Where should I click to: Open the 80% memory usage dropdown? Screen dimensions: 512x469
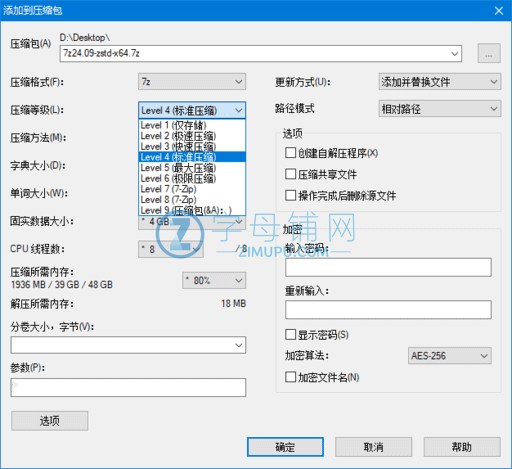(x=214, y=280)
